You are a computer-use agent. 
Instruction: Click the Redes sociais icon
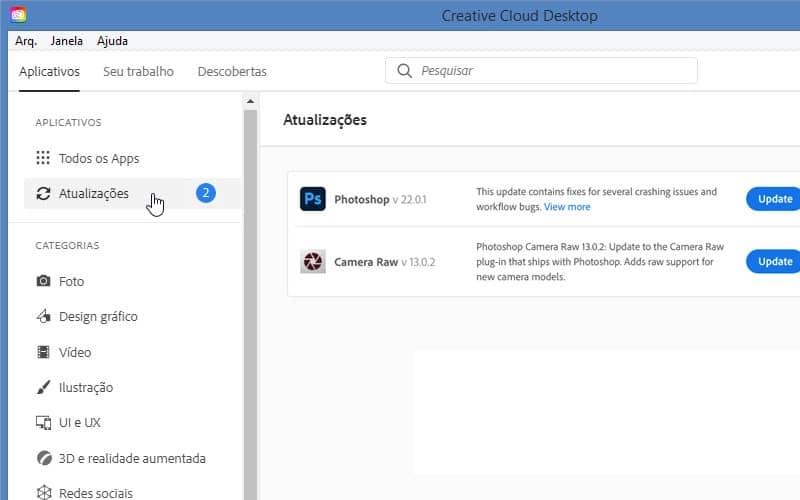pyautogui.click(x=44, y=492)
